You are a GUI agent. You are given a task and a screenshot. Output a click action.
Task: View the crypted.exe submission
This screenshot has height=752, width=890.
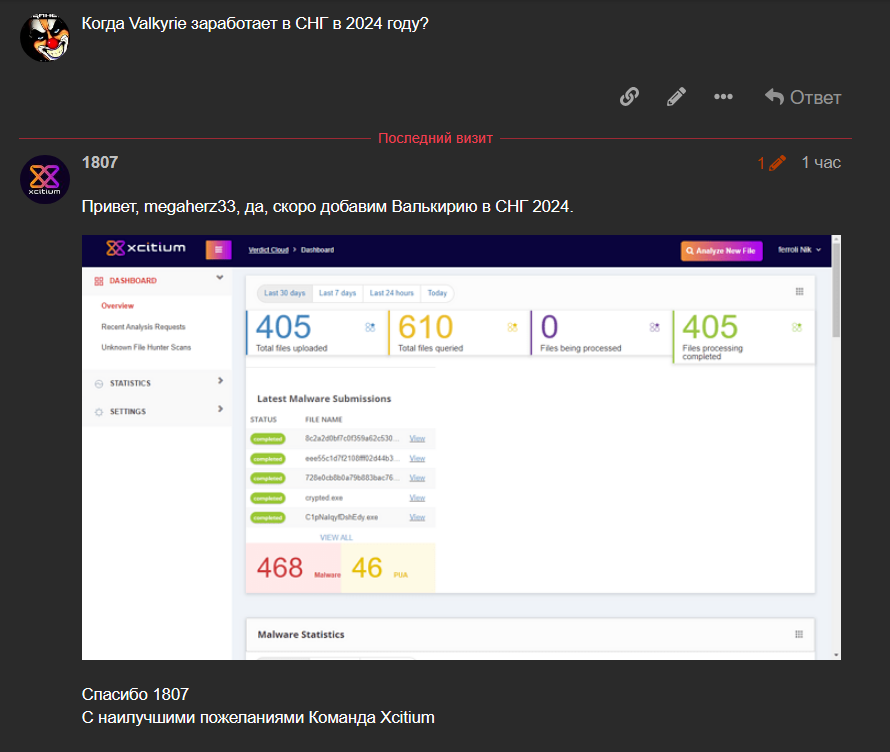(x=417, y=498)
